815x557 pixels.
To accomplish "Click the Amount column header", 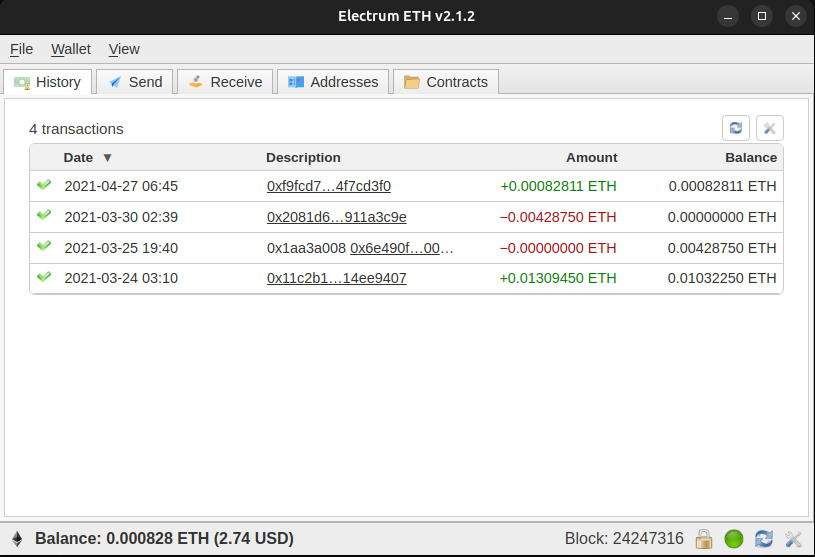I will click(x=591, y=157).
